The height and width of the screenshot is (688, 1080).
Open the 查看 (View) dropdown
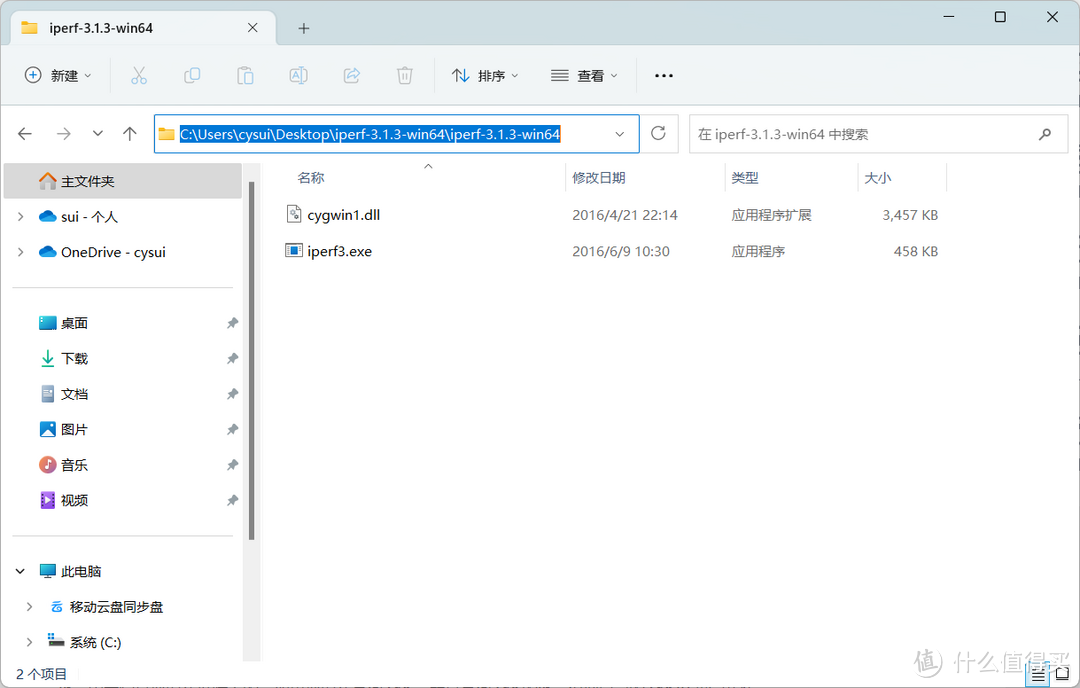tap(585, 75)
